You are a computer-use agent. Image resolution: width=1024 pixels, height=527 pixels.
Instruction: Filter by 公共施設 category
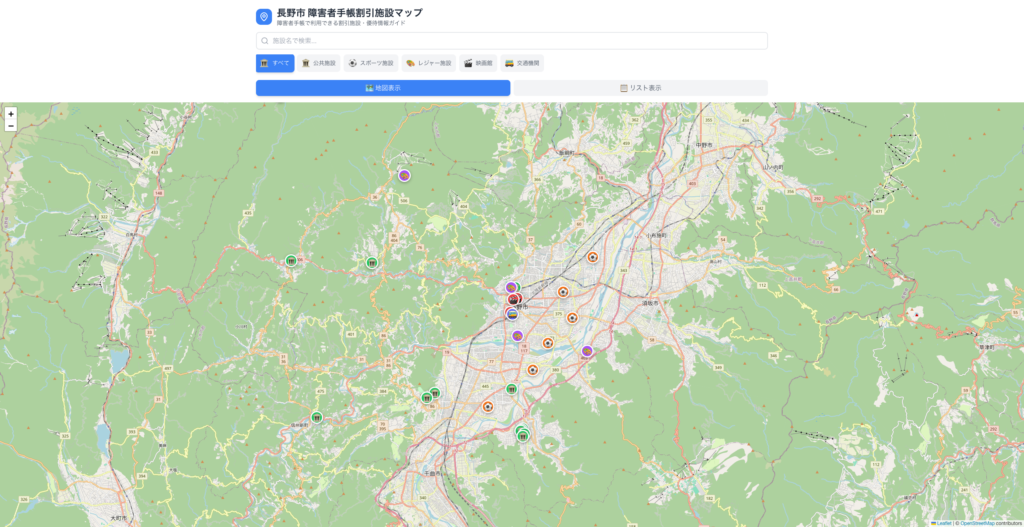pyautogui.click(x=319, y=63)
